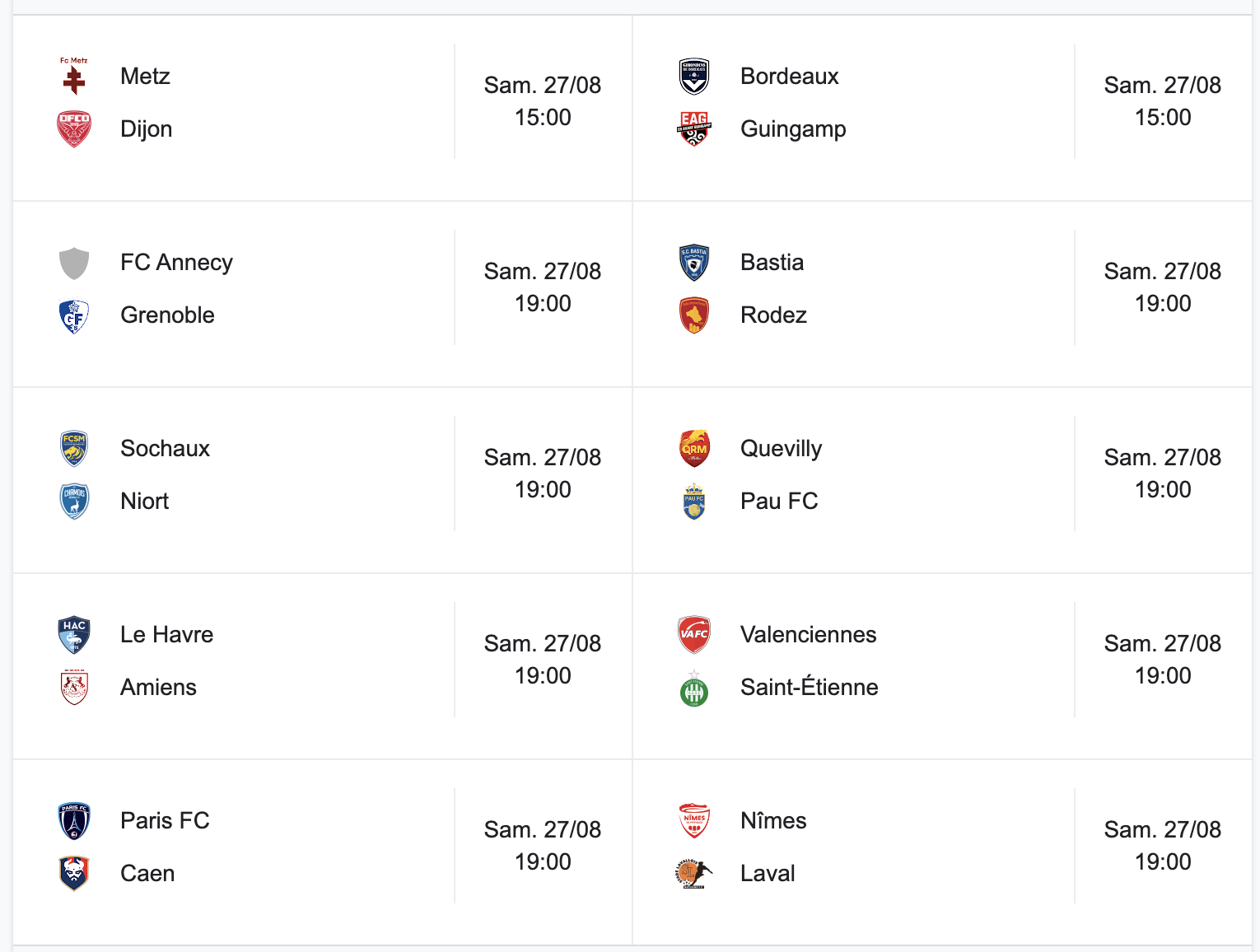Select the Nîmes team name
Image resolution: width=1260 pixels, height=952 pixels.
(773, 821)
